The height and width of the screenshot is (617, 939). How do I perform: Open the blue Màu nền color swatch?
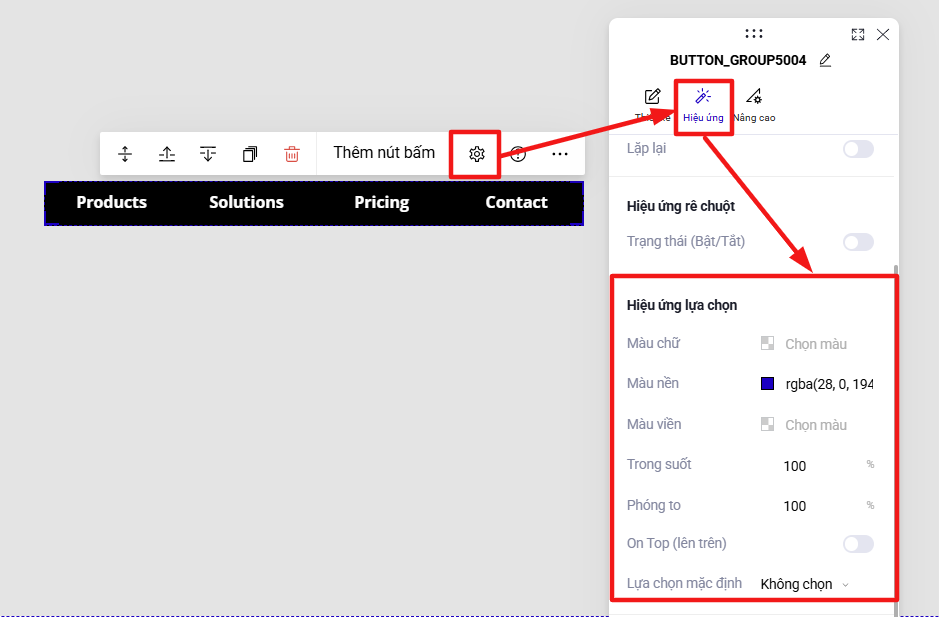pyautogui.click(x=767, y=383)
